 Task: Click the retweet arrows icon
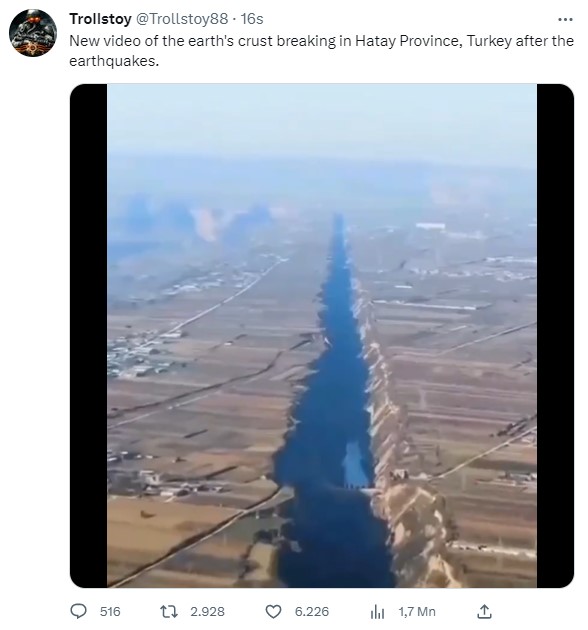(169, 612)
